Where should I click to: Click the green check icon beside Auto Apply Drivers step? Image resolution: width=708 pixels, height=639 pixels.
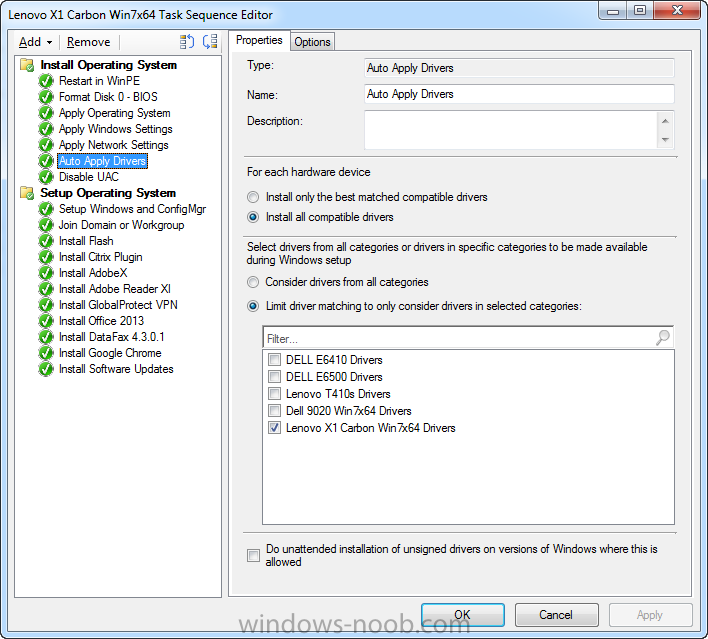click(x=46, y=161)
